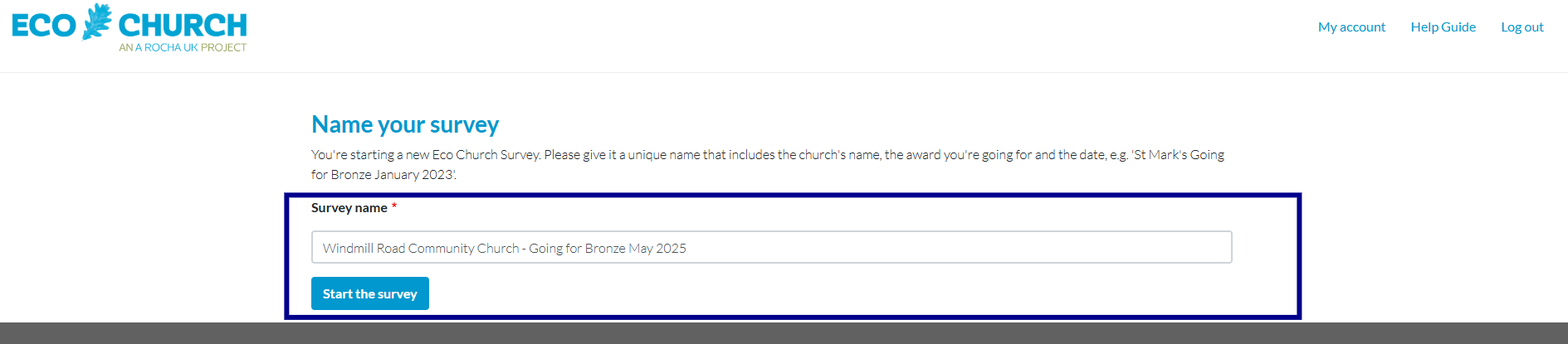The width and height of the screenshot is (1568, 344).
Task: Click 'An A Rocha UK Project' tagline
Action: 183,47
